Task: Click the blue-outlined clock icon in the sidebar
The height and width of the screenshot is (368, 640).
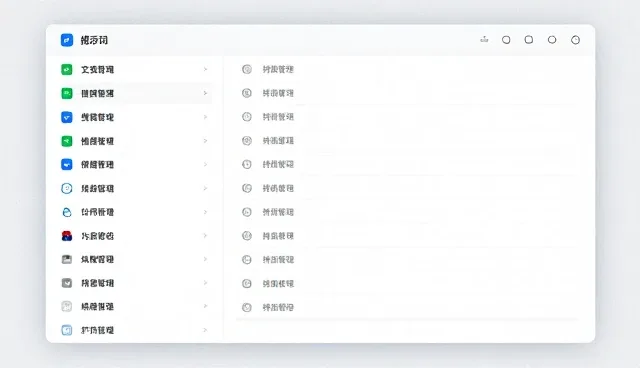Action: point(67,188)
